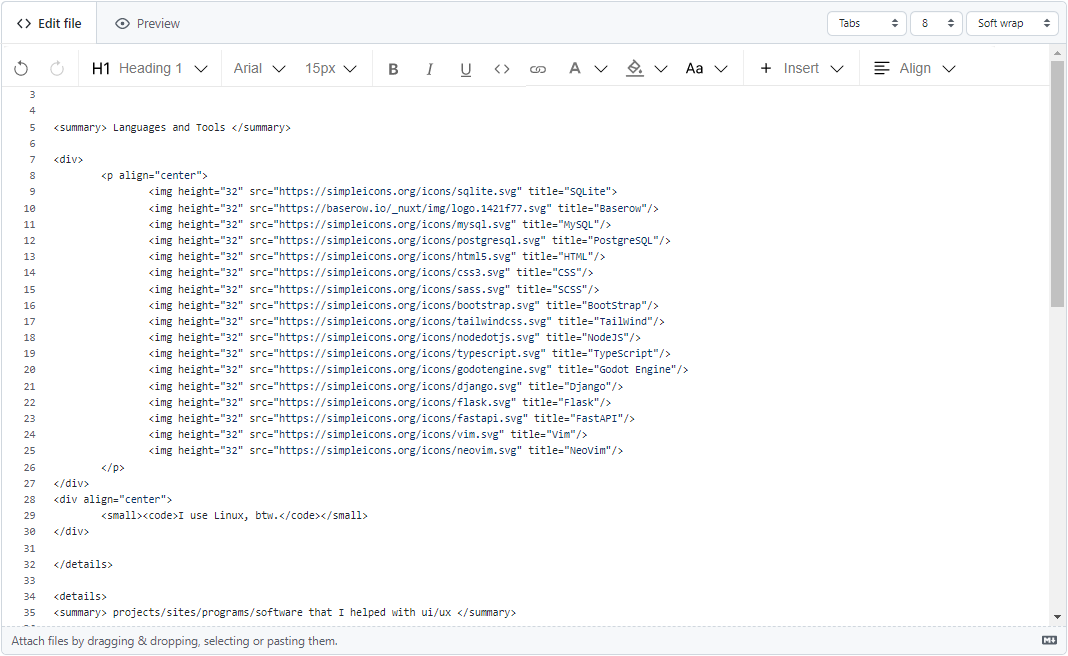Click the godotengine.svg image line
The height and width of the screenshot is (656, 1068).
pyautogui.click(x=418, y=369)
